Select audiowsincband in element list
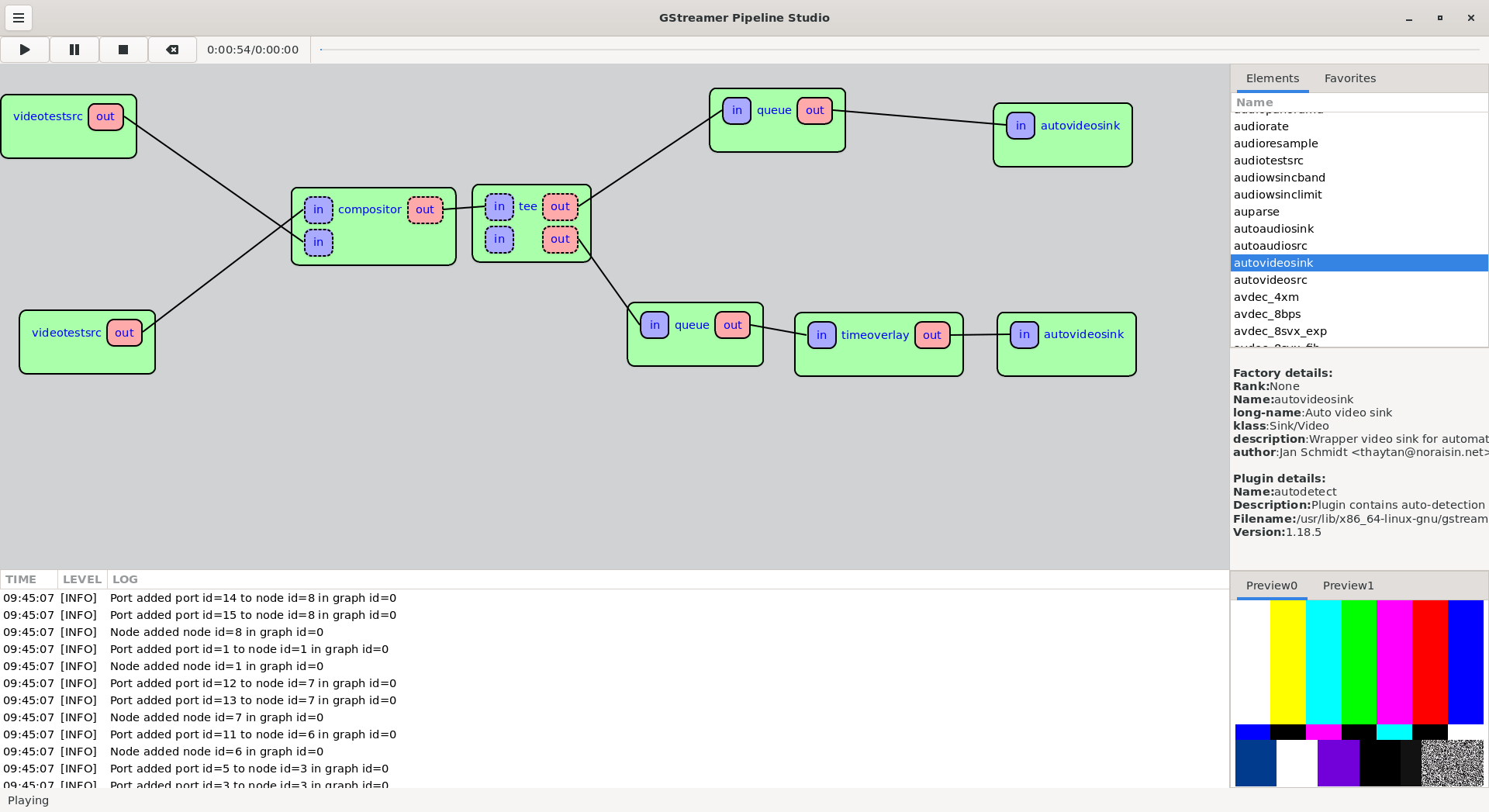 point(1359,178)
